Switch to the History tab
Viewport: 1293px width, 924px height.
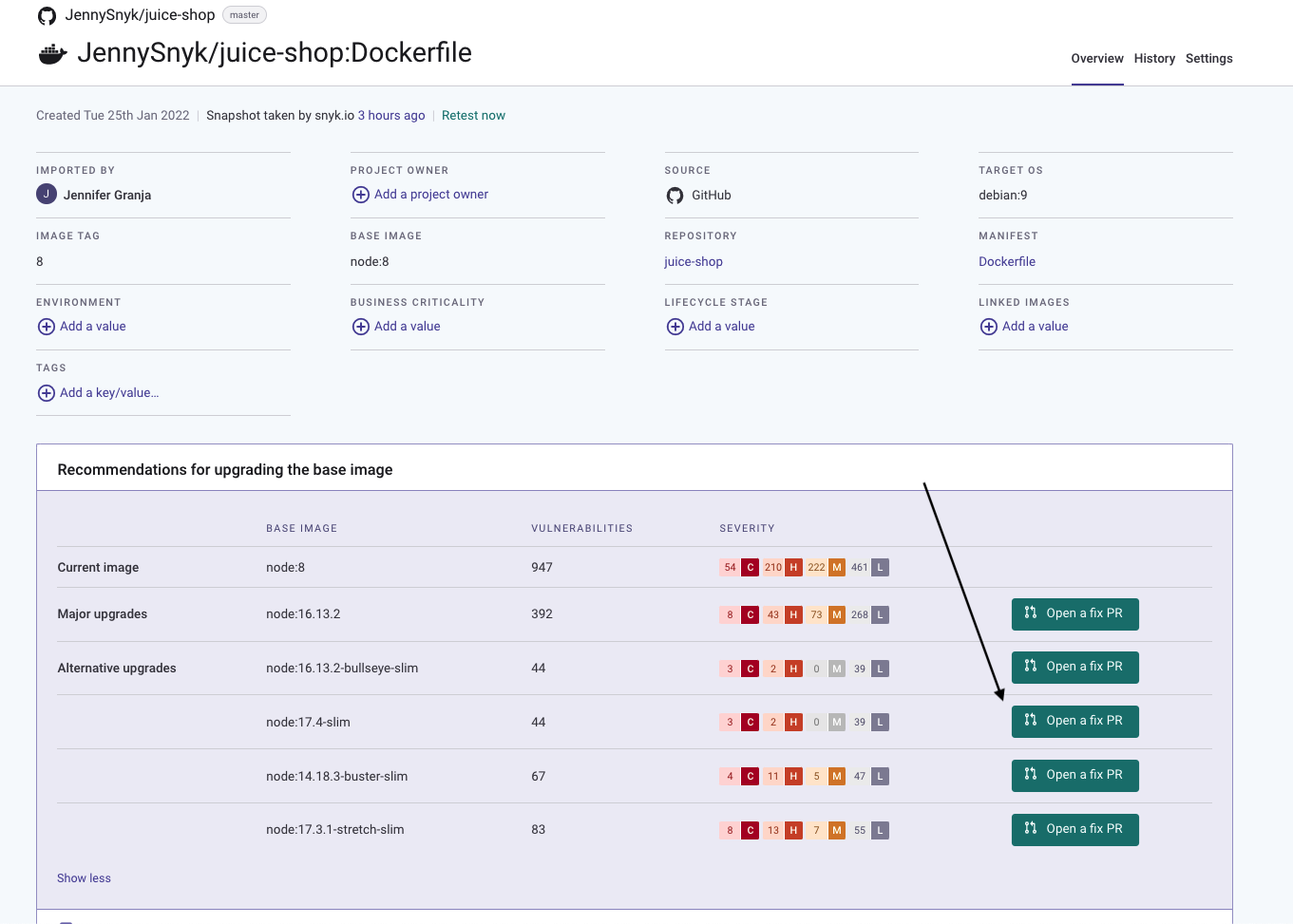point(1154,59)
